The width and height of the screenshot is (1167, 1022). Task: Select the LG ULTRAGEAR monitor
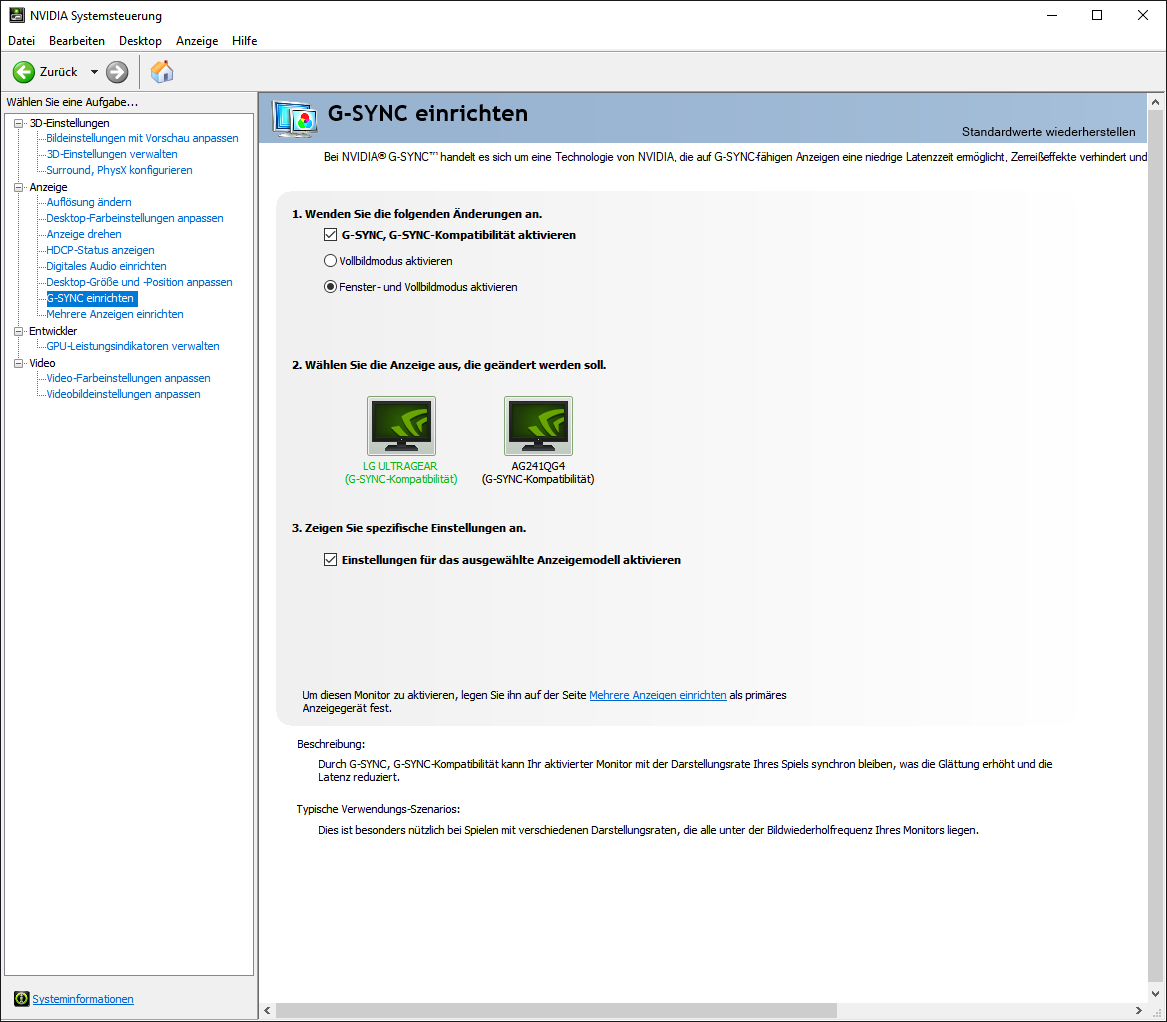point(401,426)
